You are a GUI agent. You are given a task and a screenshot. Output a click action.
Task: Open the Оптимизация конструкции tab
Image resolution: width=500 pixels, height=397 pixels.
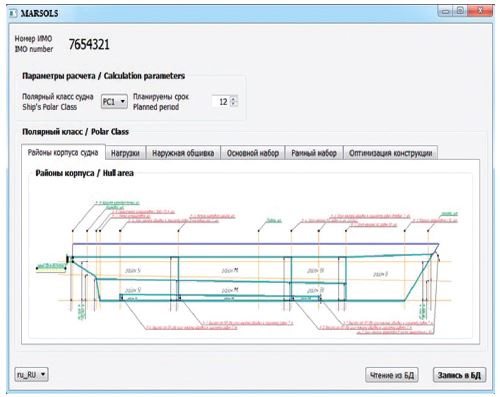coord(390,153)
